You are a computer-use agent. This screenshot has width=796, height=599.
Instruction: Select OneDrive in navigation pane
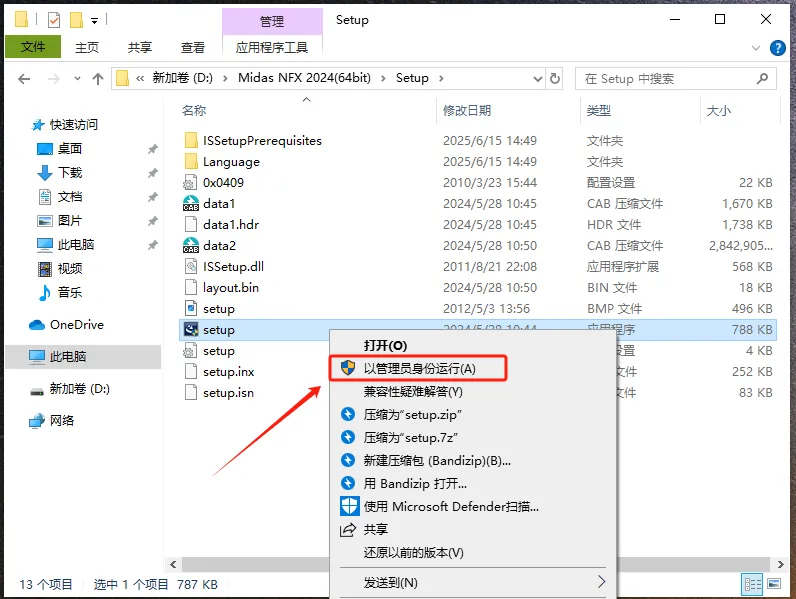77,324
